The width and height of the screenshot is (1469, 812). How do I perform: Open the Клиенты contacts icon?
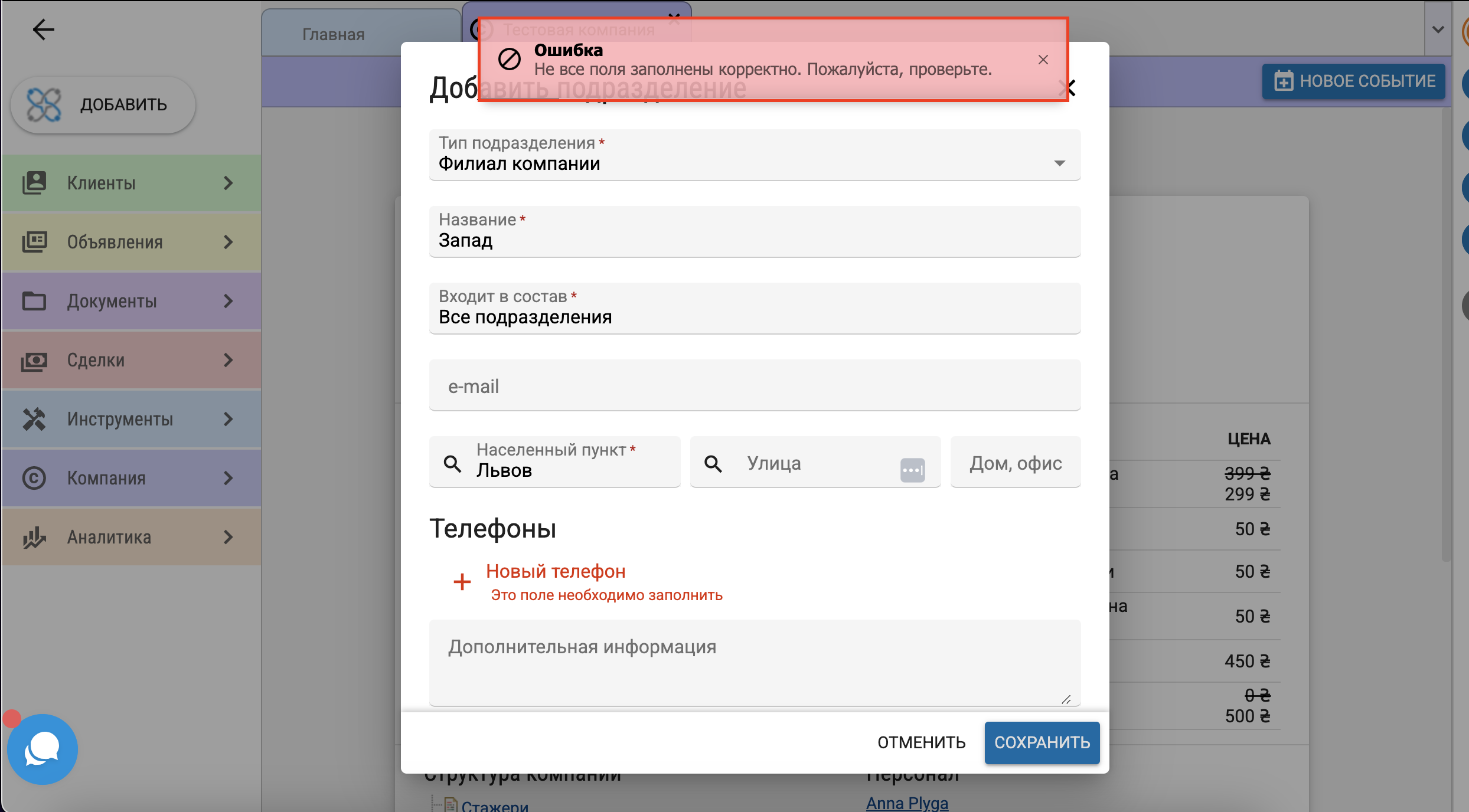tap(34, 183)
